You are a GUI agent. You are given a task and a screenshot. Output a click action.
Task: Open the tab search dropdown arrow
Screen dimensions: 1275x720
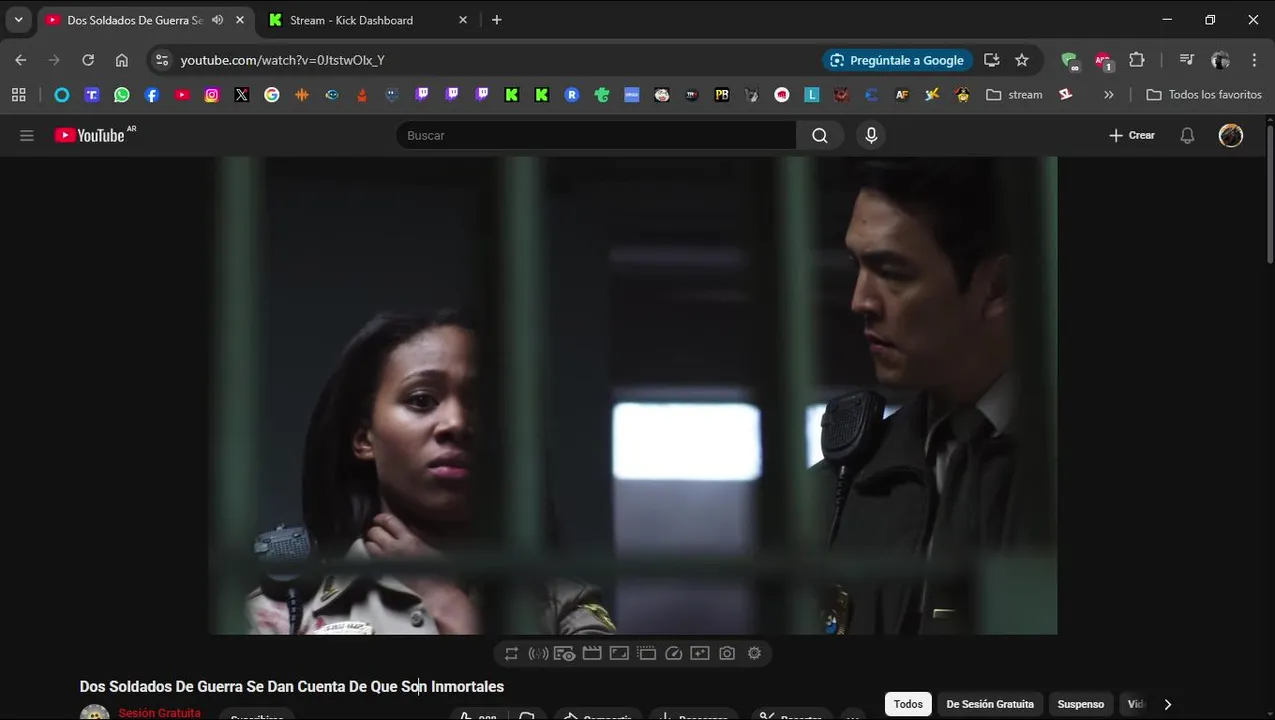tap(18, 20)
